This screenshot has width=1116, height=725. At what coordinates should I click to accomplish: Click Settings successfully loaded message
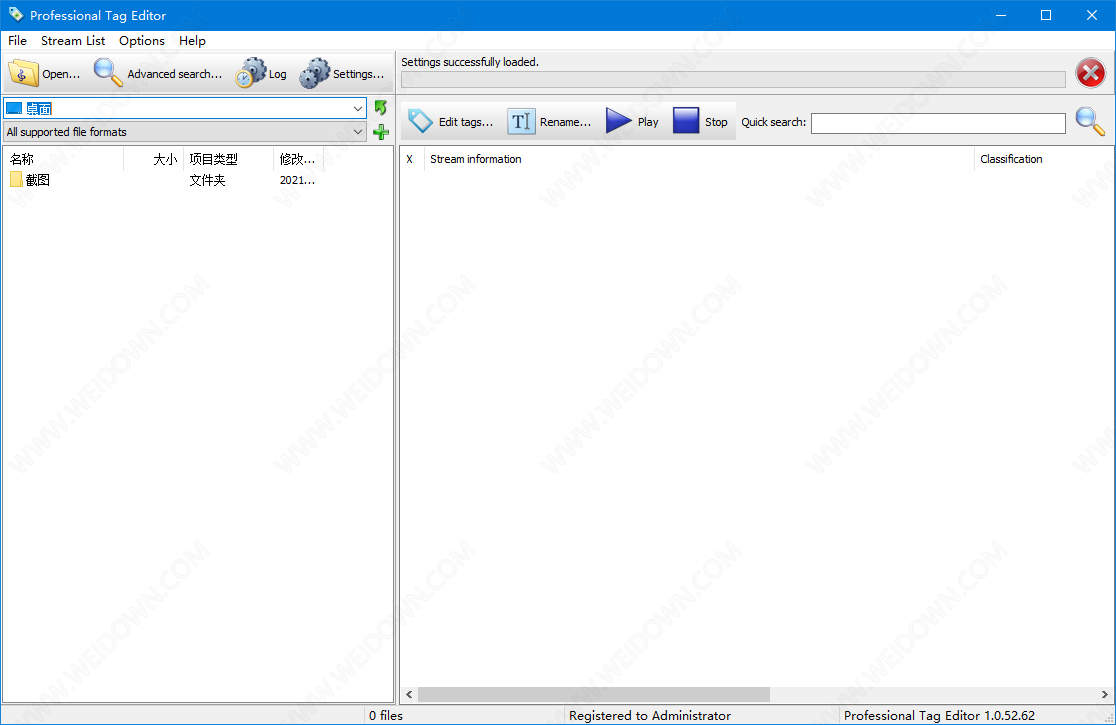click(x=470, y=62)
